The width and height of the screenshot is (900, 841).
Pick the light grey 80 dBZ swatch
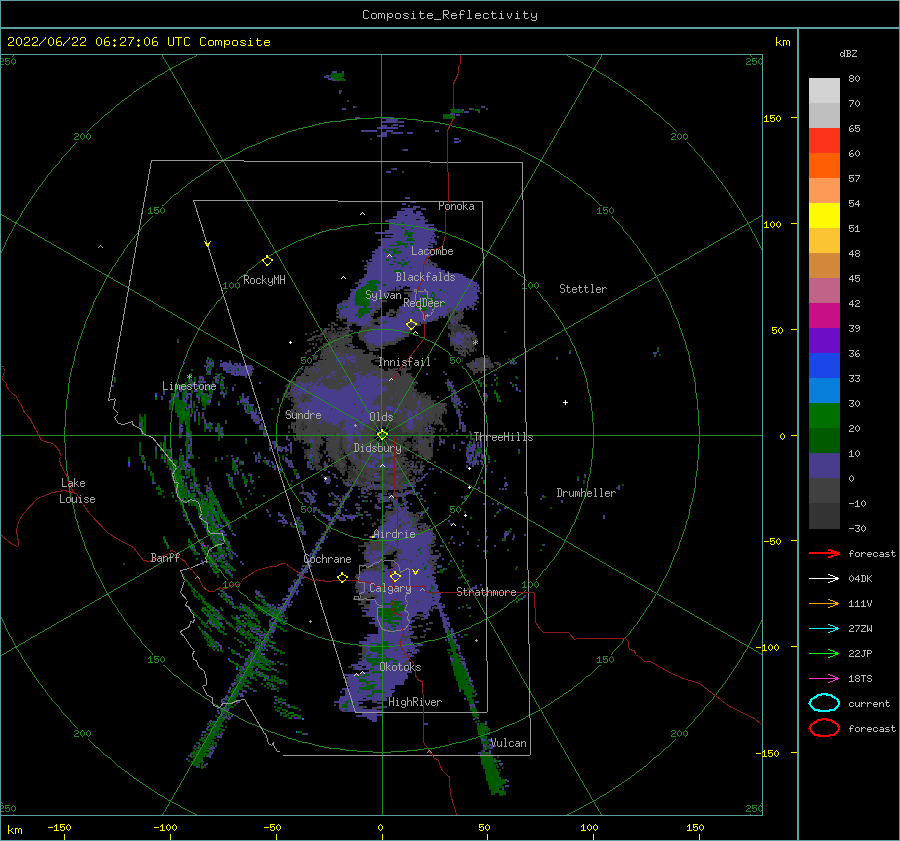(x=824, y=90)
